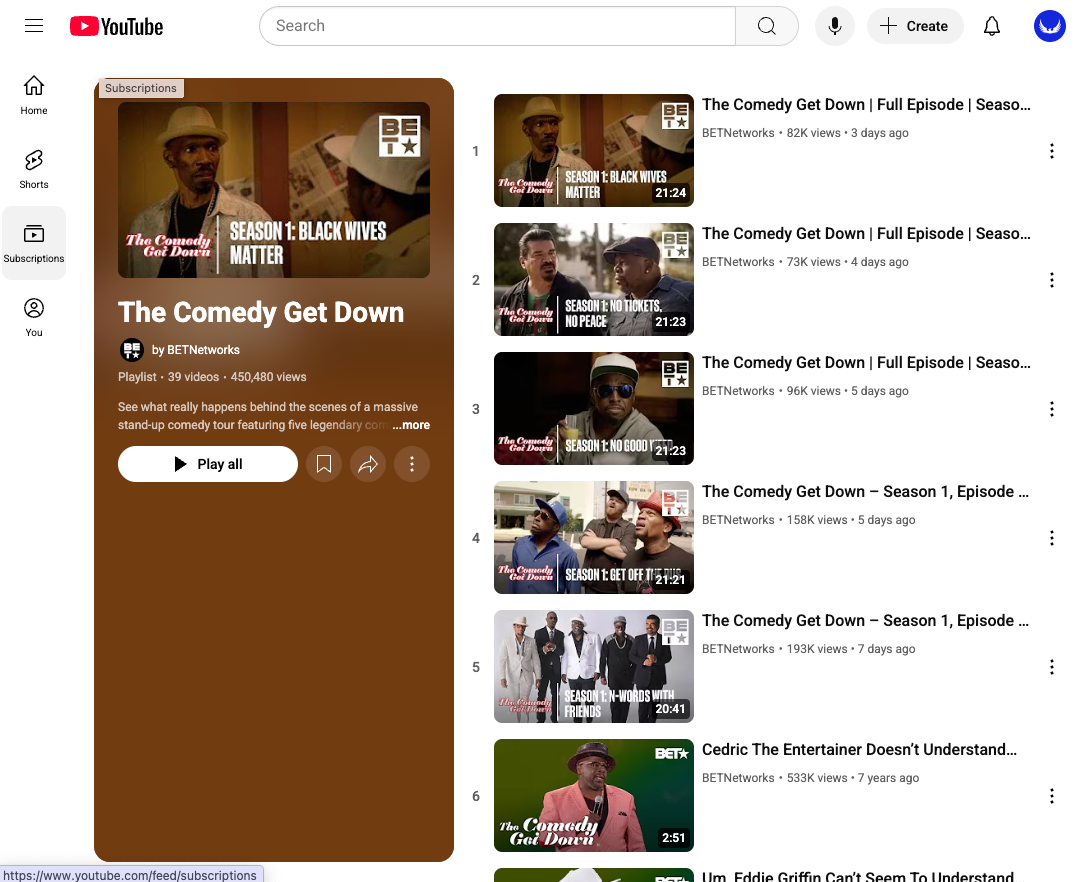
Task: Open the You section in sidebar
Action: [x=33, y=317]
